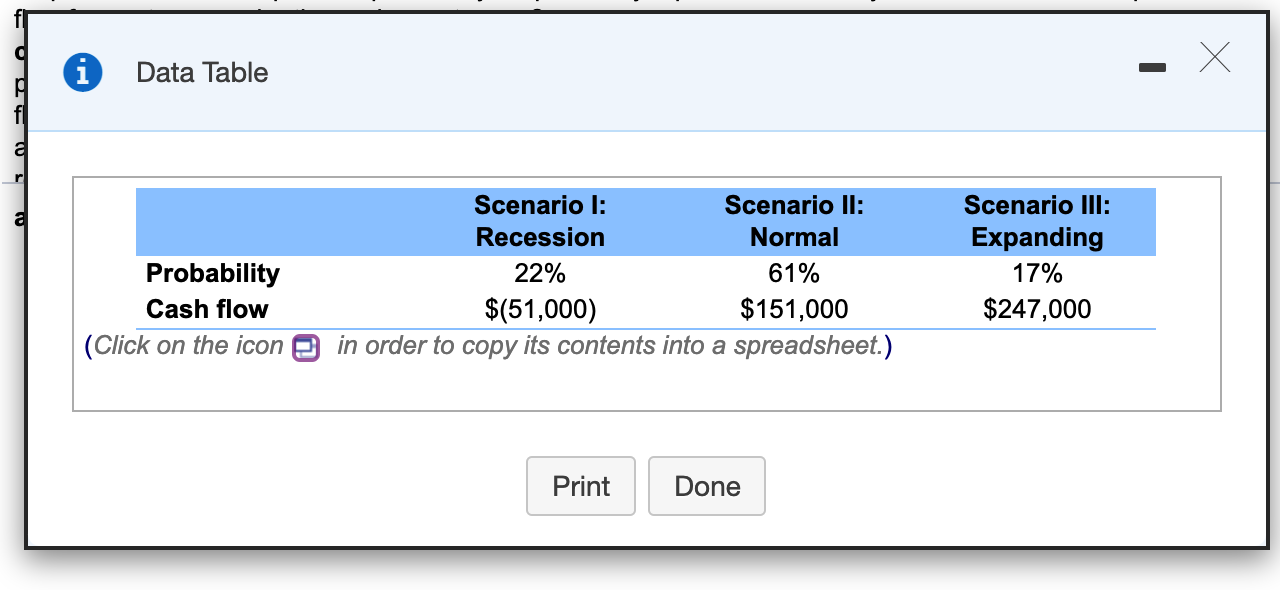1280x590 pixels.
Task: Click the 22% probability cell
Action: [x=540, y=273]
